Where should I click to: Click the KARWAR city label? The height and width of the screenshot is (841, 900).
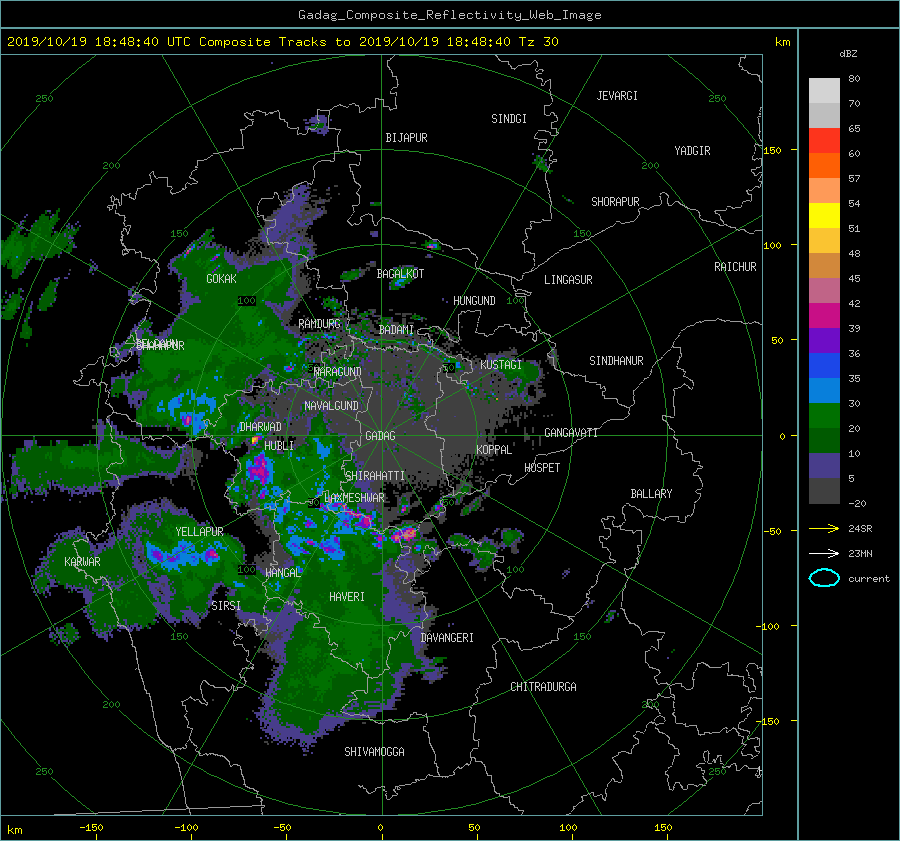[82, 562]
